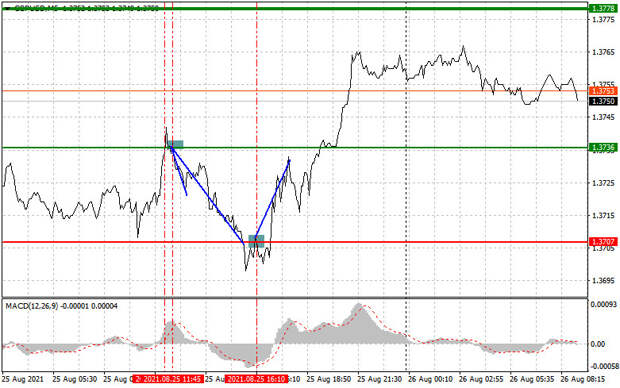Click the black 1.3750 current price label
Viewport: 620px width, 388px height.
603,101
